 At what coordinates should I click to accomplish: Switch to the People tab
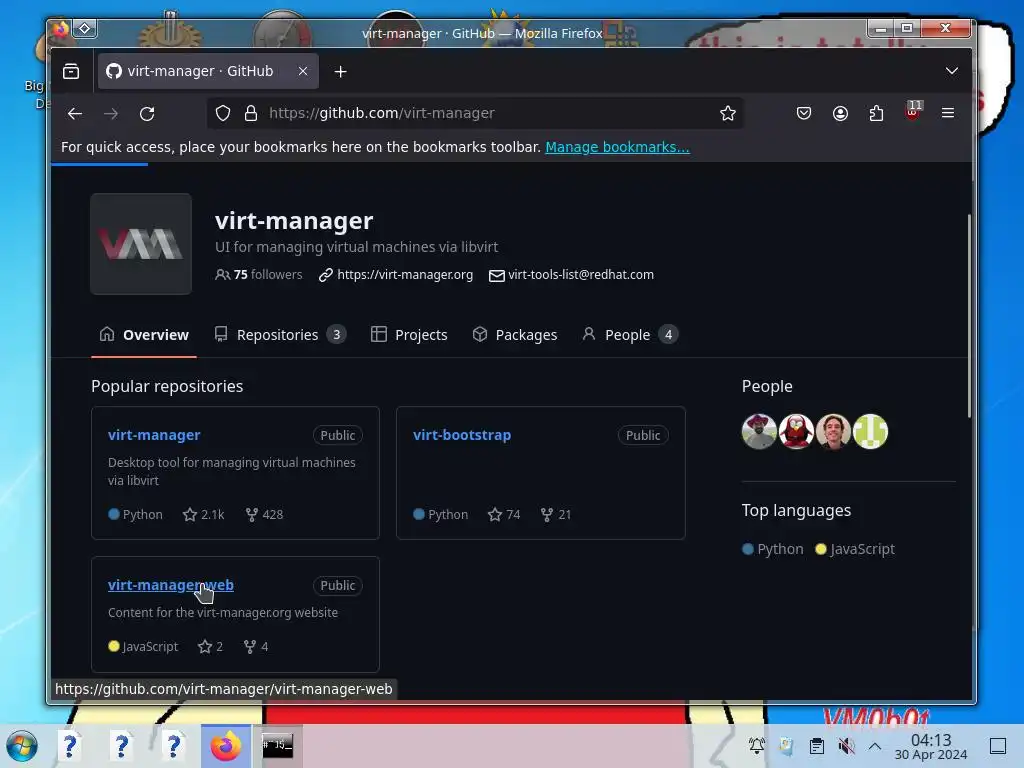pos(630,335)
